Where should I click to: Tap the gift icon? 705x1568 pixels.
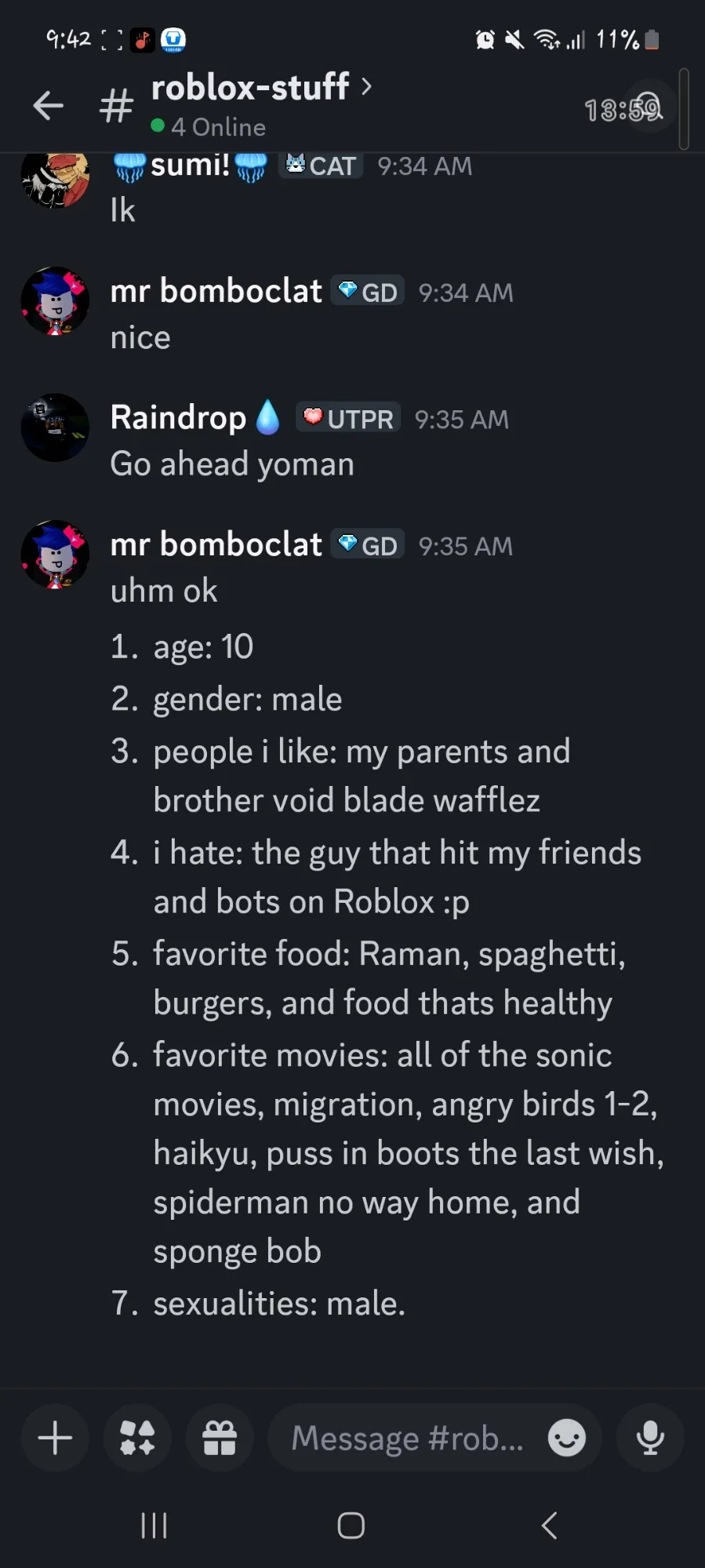220,1438
